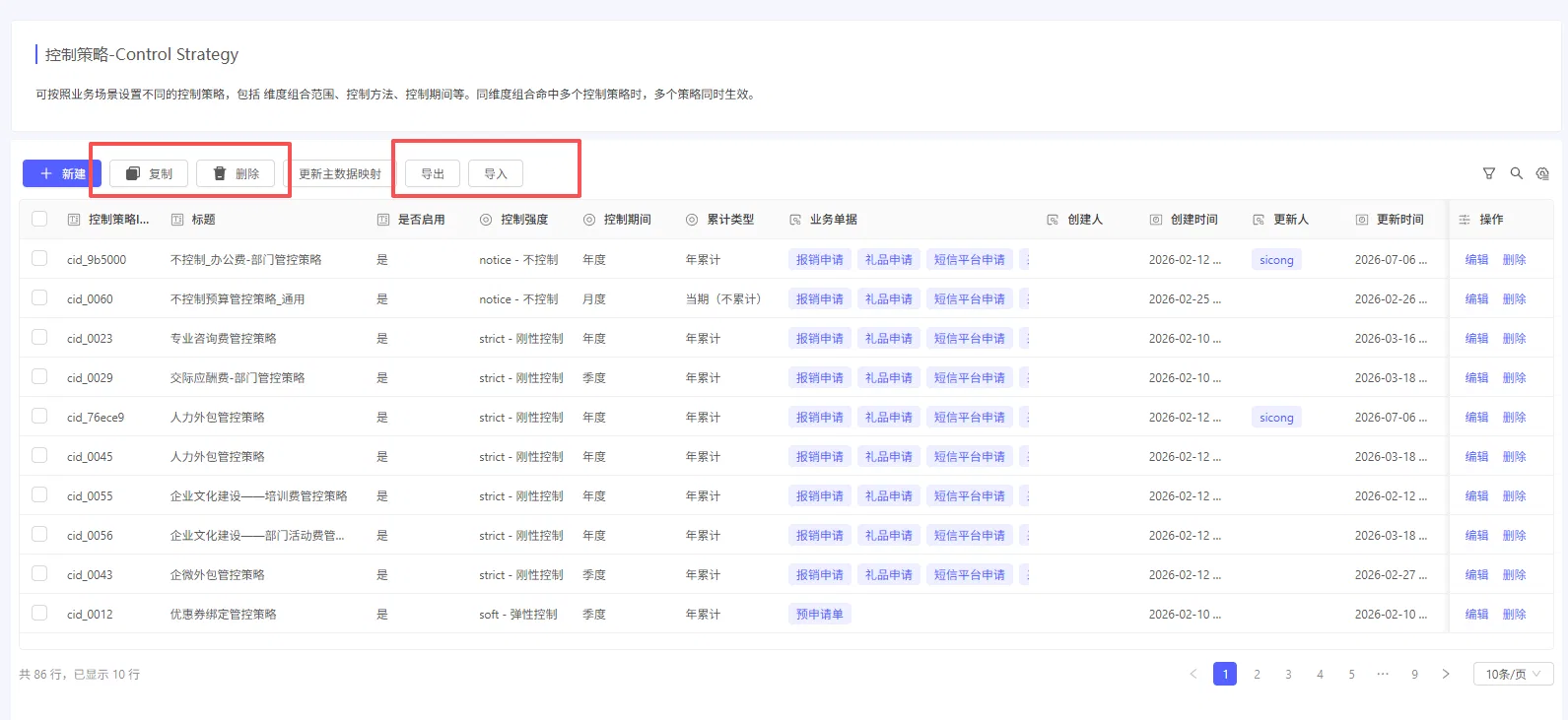Open the table settings gear icon
The height and width of the screenshot is (720, 1568).
pyautogui.click(x=1542, y=173)
